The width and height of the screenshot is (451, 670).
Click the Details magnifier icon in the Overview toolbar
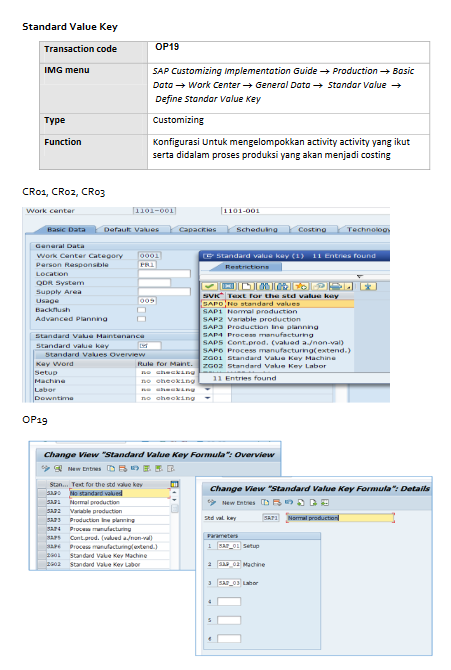(58, 468)
